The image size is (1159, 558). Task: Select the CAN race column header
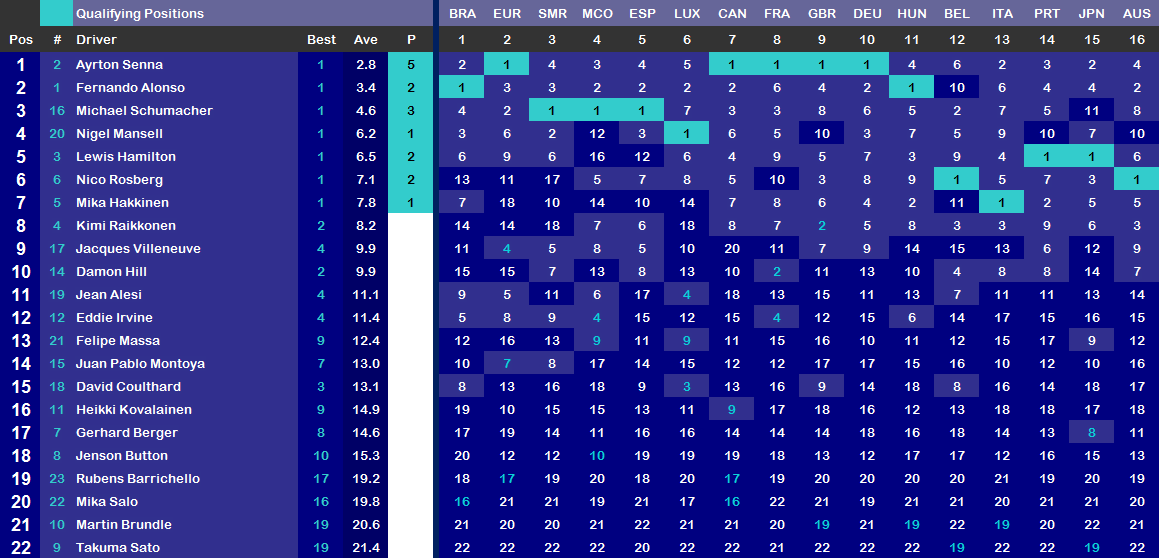tap(732, 14)
